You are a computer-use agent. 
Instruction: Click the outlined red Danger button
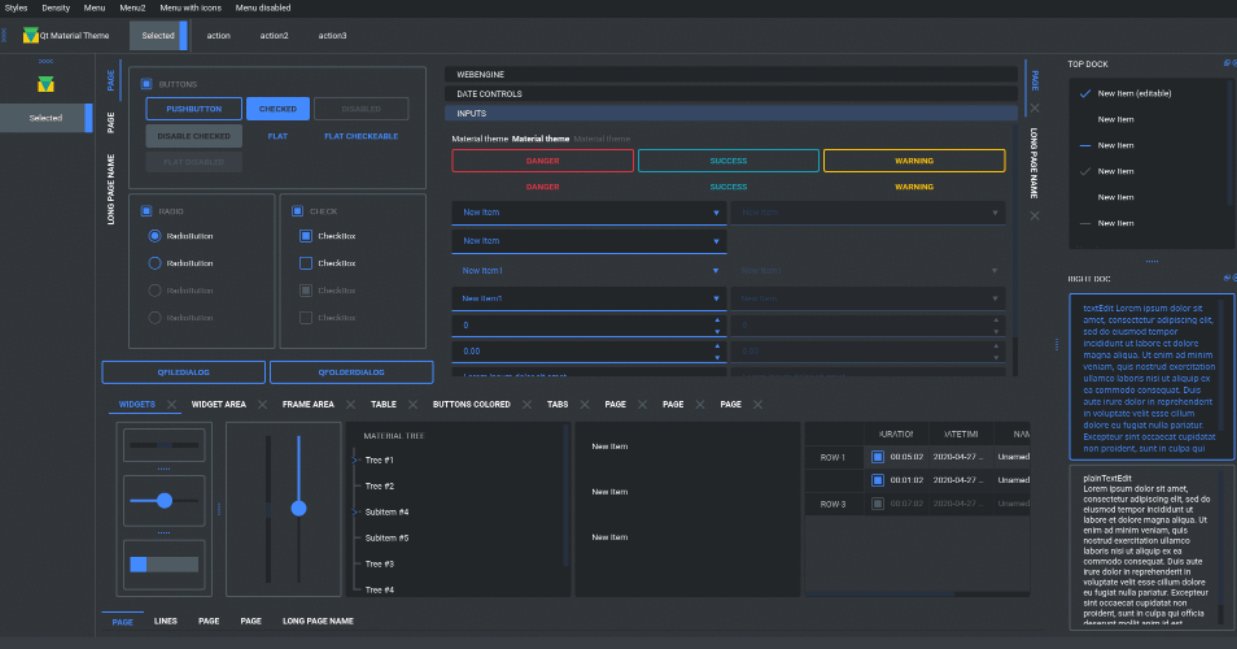(x=543, y=161)
